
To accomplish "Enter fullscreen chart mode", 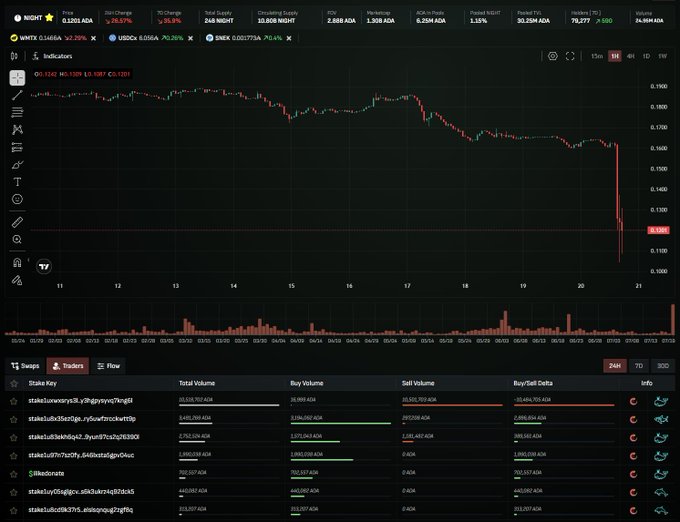I will click(x=570, y=56).
